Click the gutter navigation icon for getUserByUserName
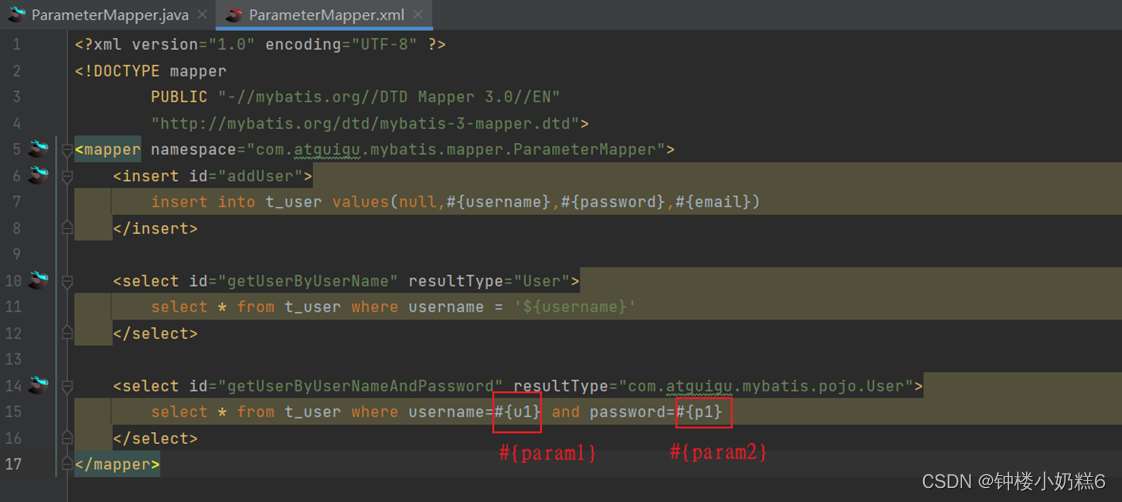 [37, 280]
